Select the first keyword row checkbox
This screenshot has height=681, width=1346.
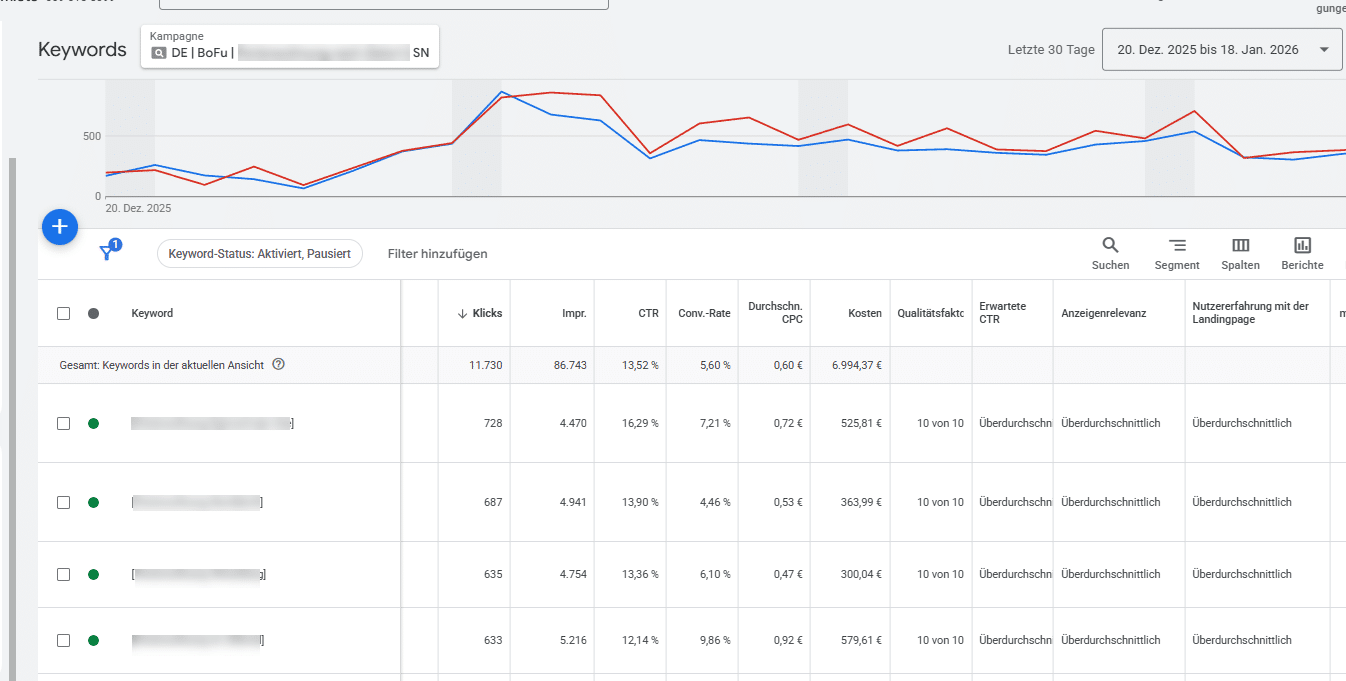pos(63,422)
